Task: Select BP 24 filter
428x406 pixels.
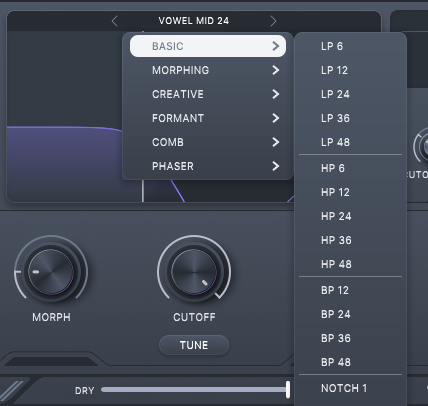Action: 350,314
